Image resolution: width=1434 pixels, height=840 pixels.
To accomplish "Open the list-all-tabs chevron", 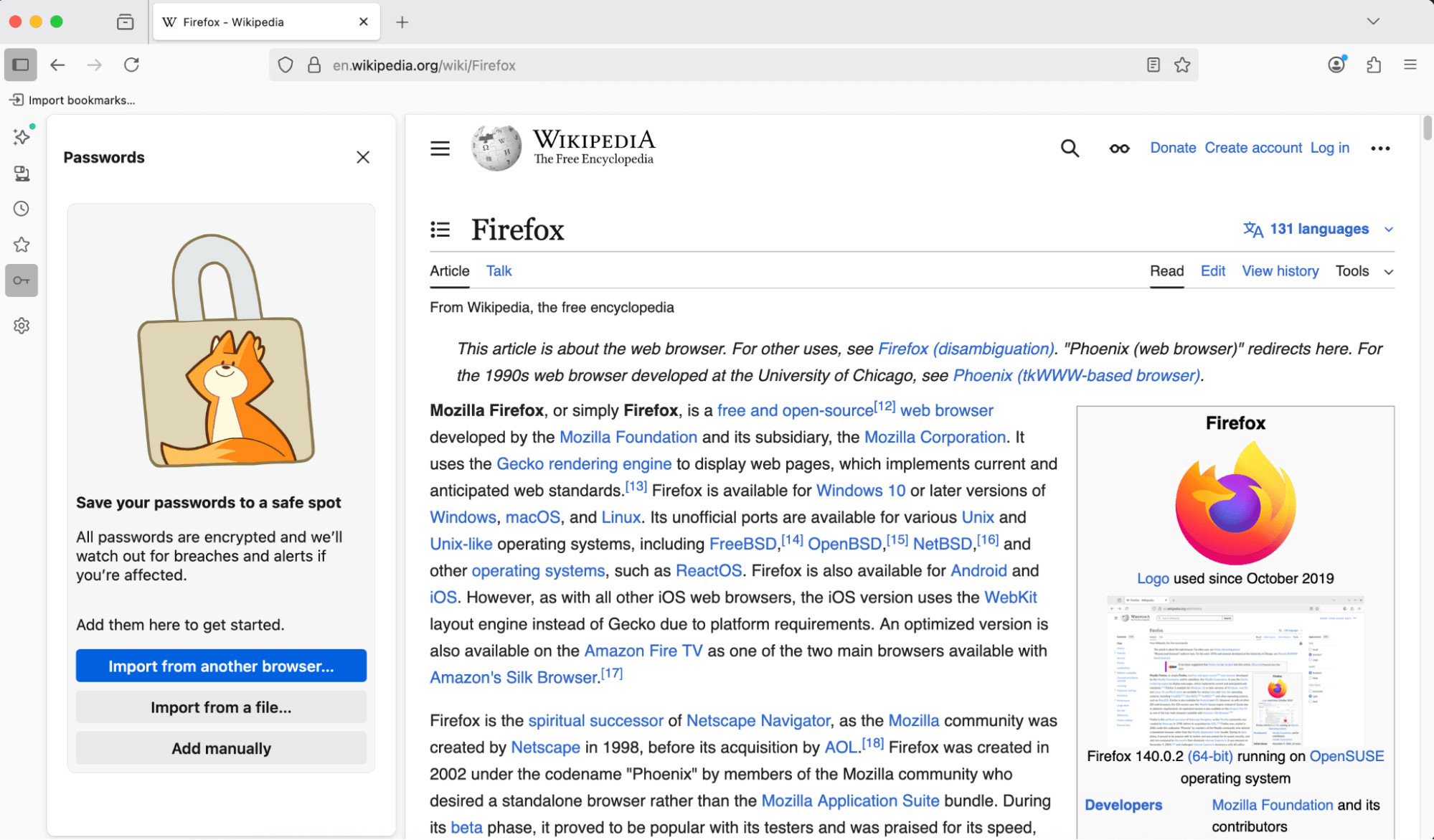I will [x=1372, y=22].
